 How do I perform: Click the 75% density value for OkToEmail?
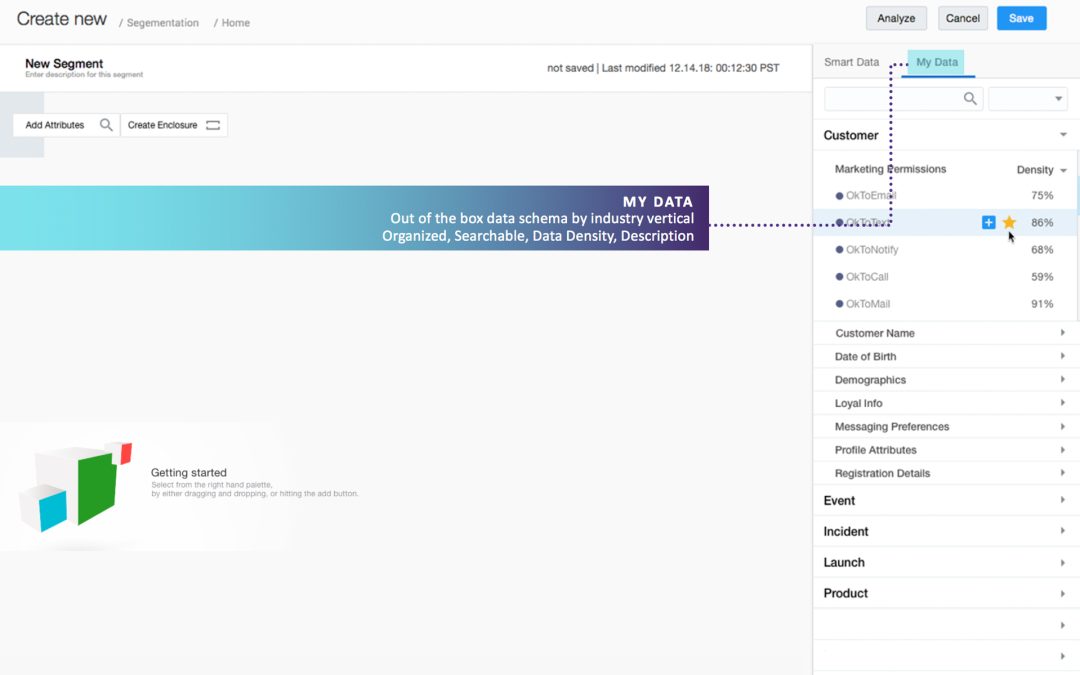pos(1041,196)
